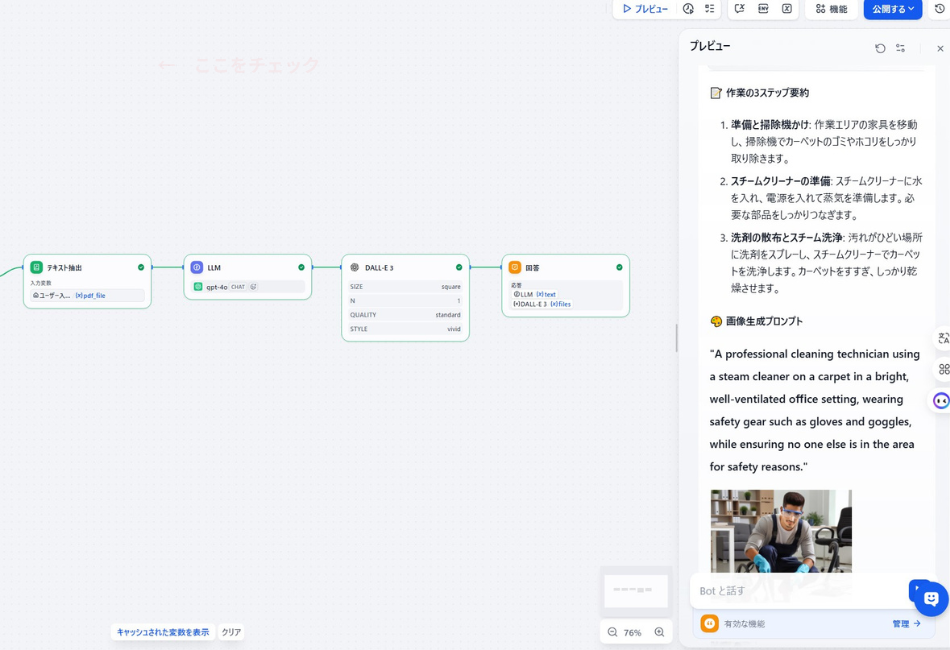Open the support chat bubble at bottom right
The height and width of the screenshot is (650, 950).
click(929, 597)
